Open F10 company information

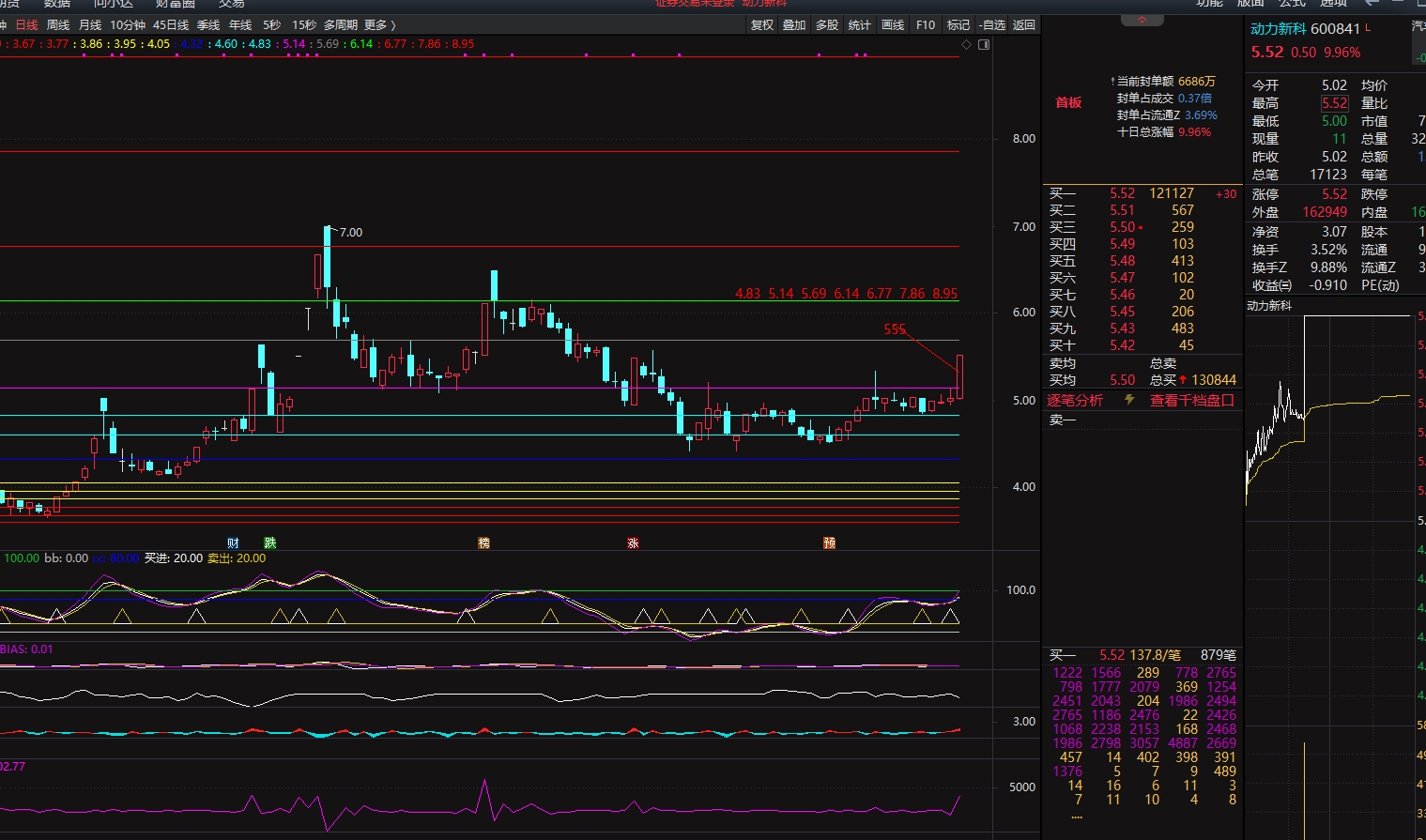pos(926,25)
